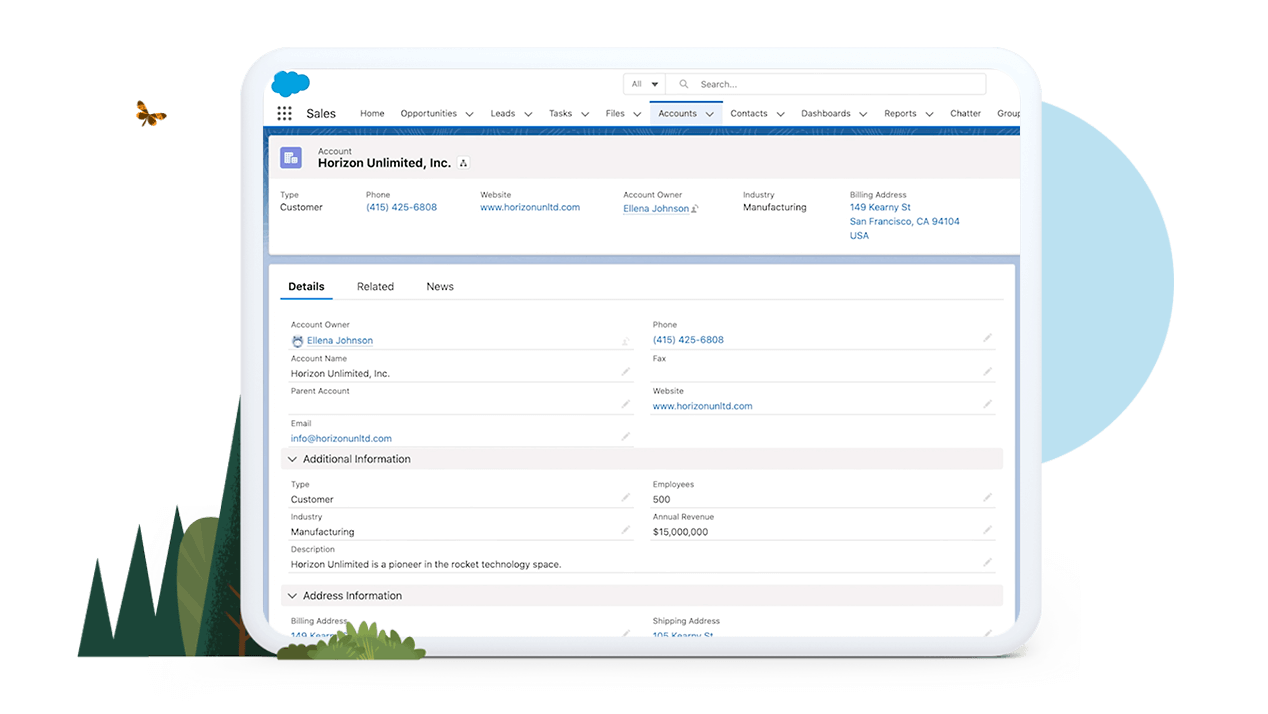Edit the Annual Revenue pencil icon
Screen dimensions: 1268x714
click(x=987, y=530)
